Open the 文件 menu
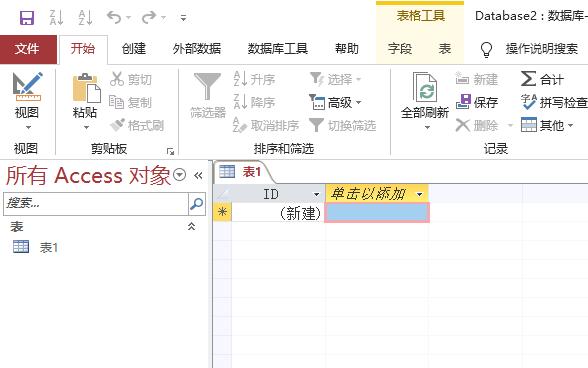 click(x=27, y=49)
